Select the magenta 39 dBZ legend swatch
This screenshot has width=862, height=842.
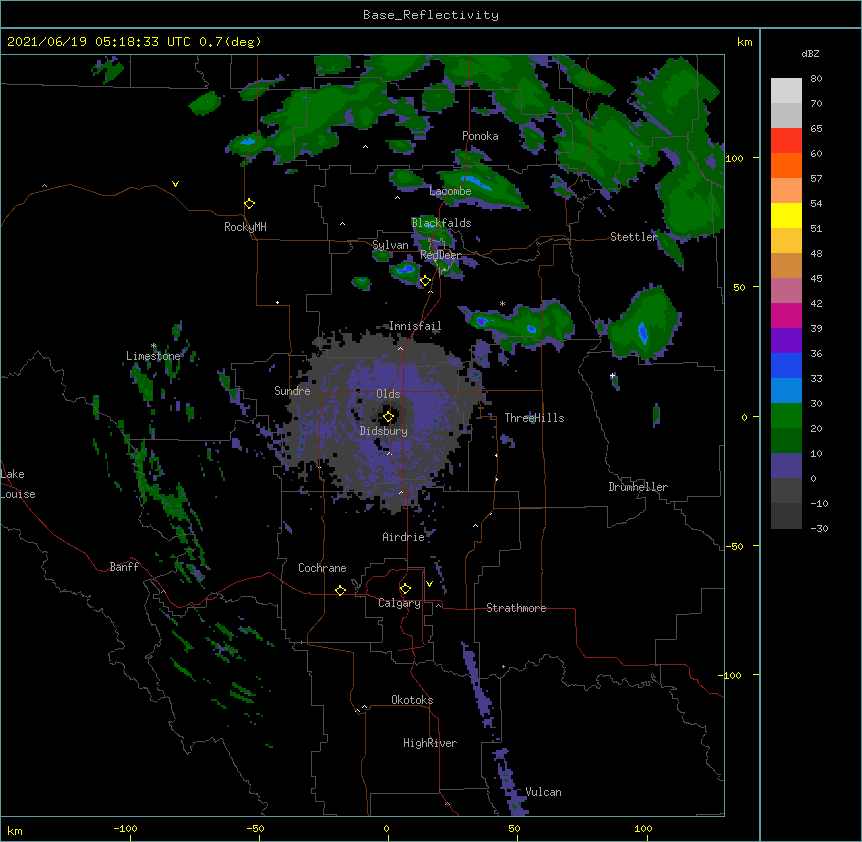(786, 315)
